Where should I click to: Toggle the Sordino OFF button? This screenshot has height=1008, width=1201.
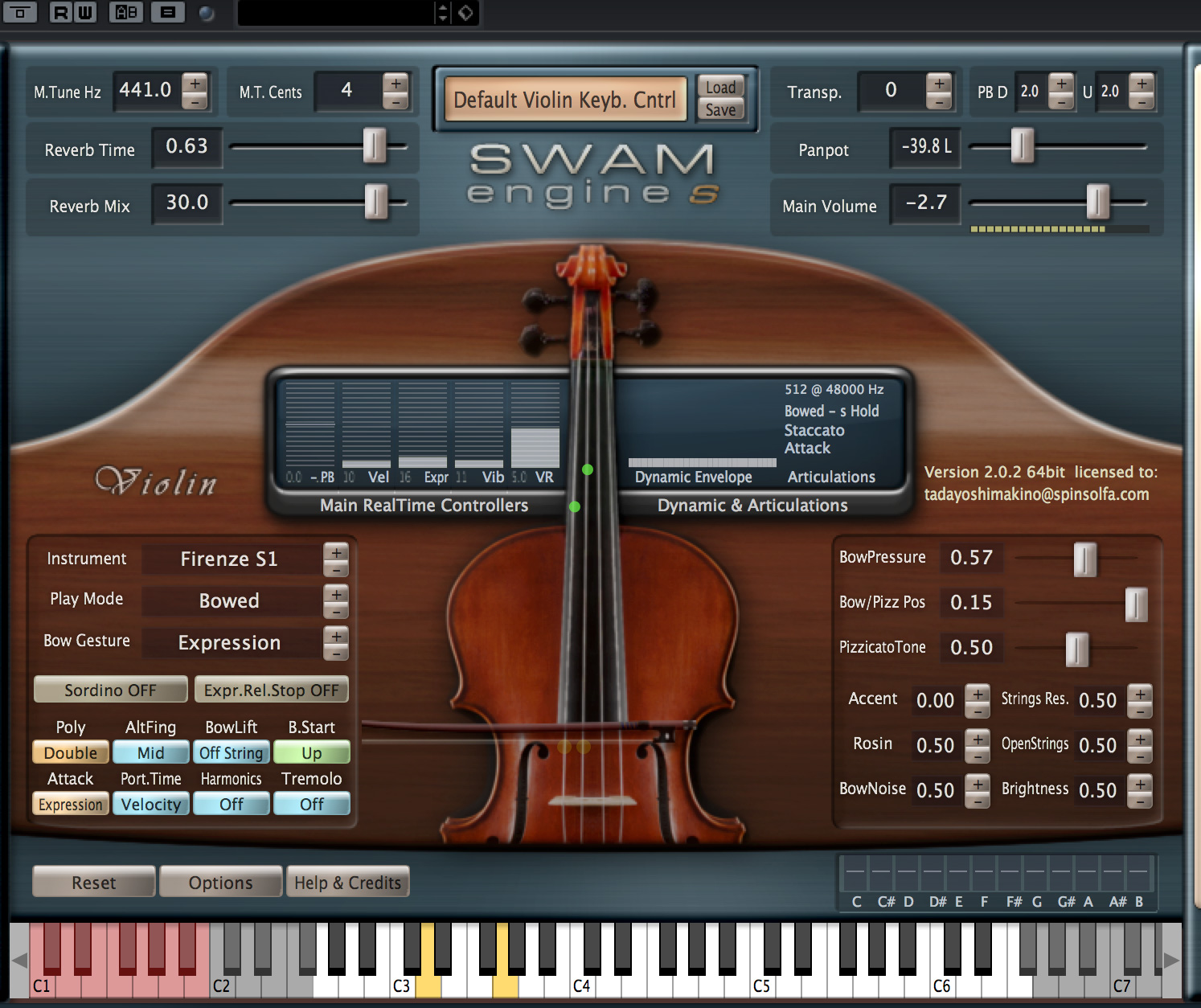pyautogui.click(x=111, y=690)
